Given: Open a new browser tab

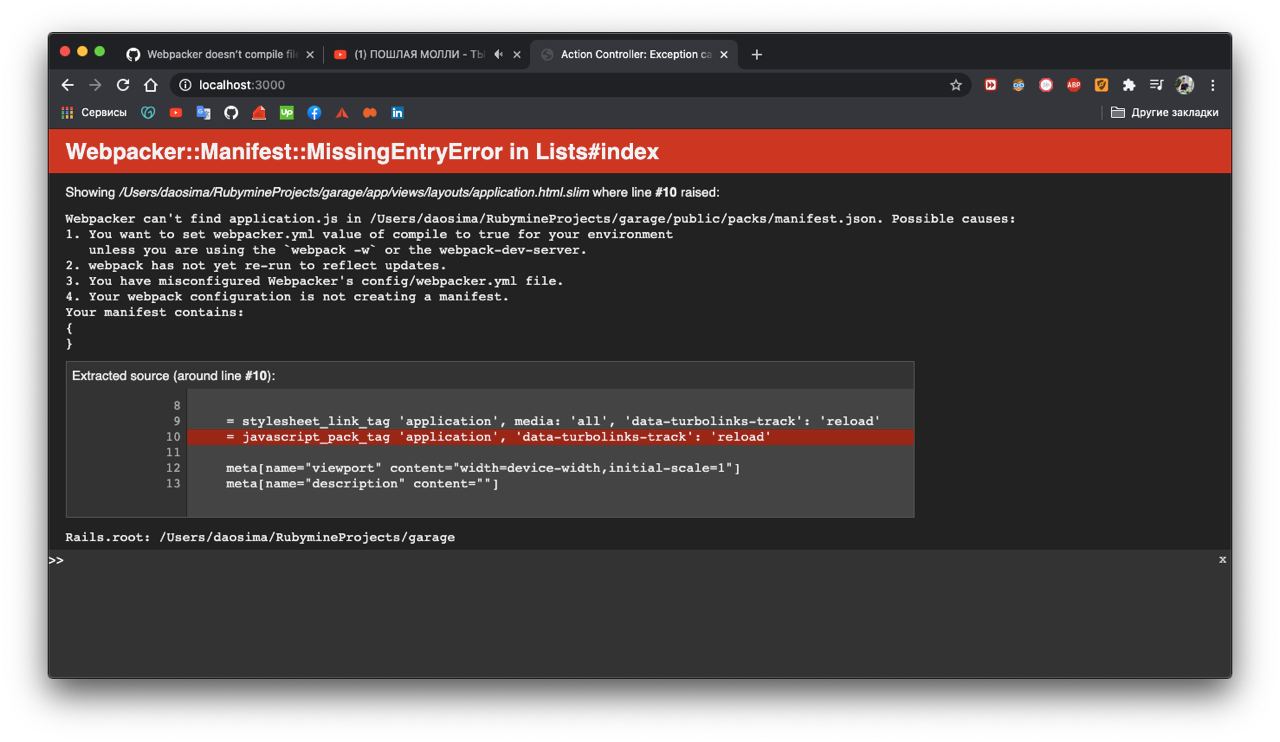Looking at the screenshot, I should click(757, 55).
